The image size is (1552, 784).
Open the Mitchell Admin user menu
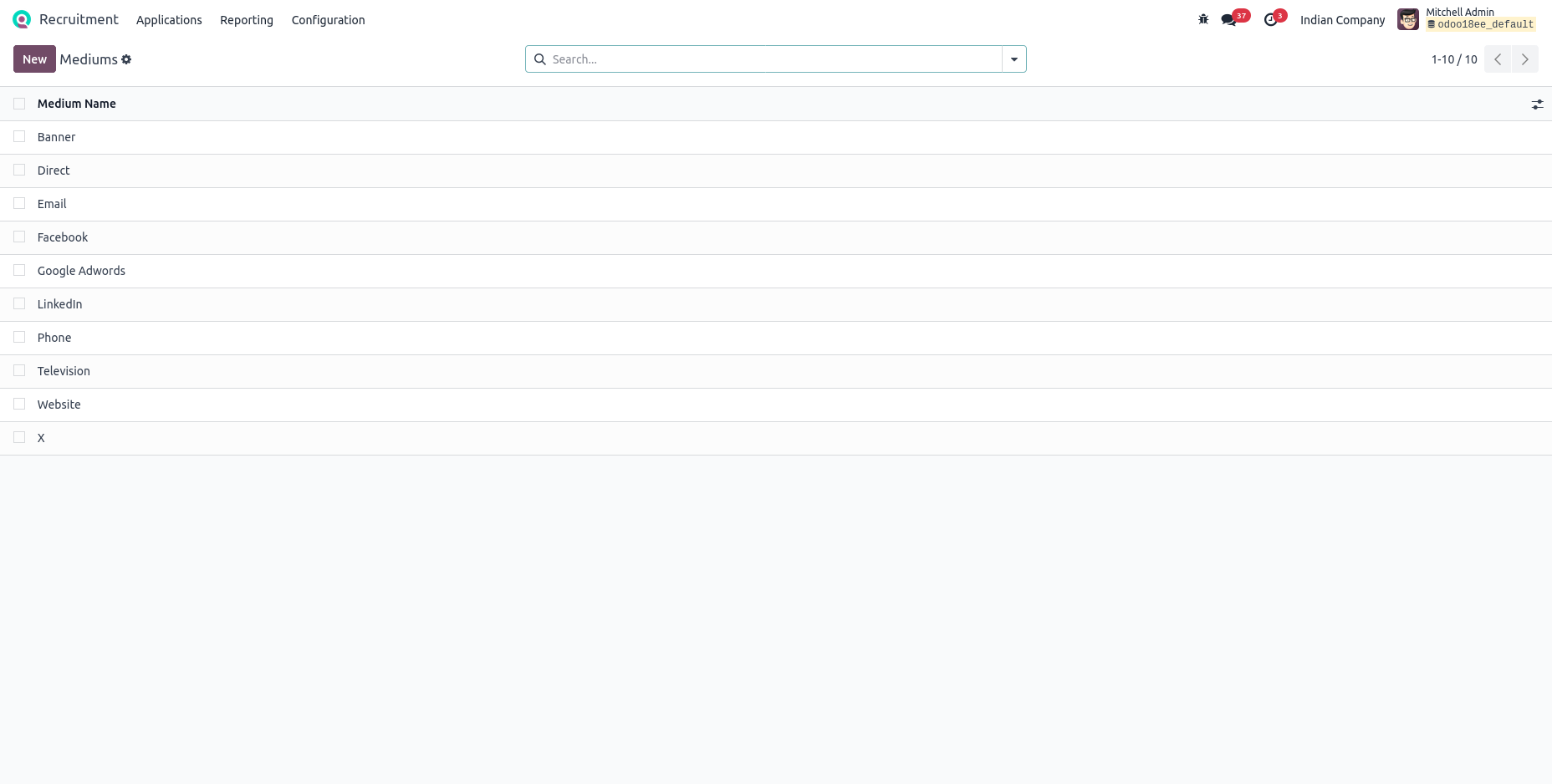(x=1468, y=19)
